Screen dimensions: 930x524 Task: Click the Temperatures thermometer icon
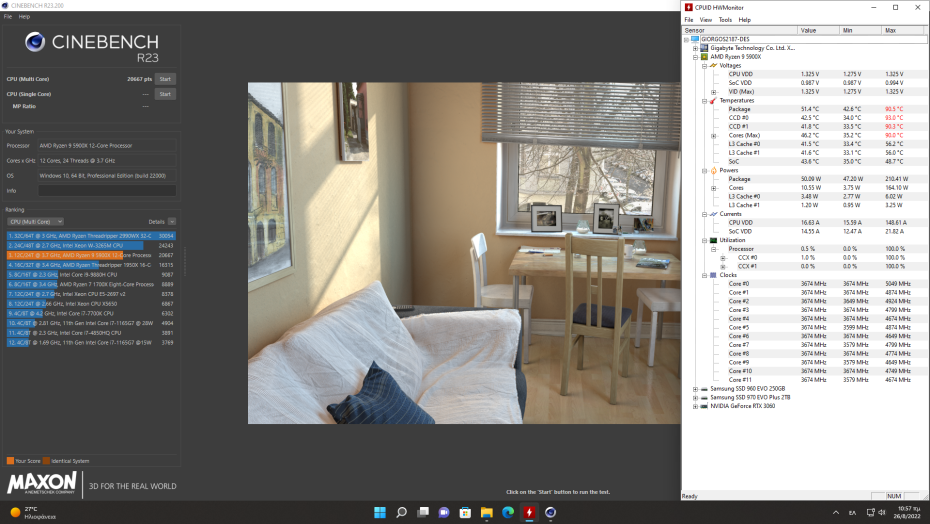[713, 100]
